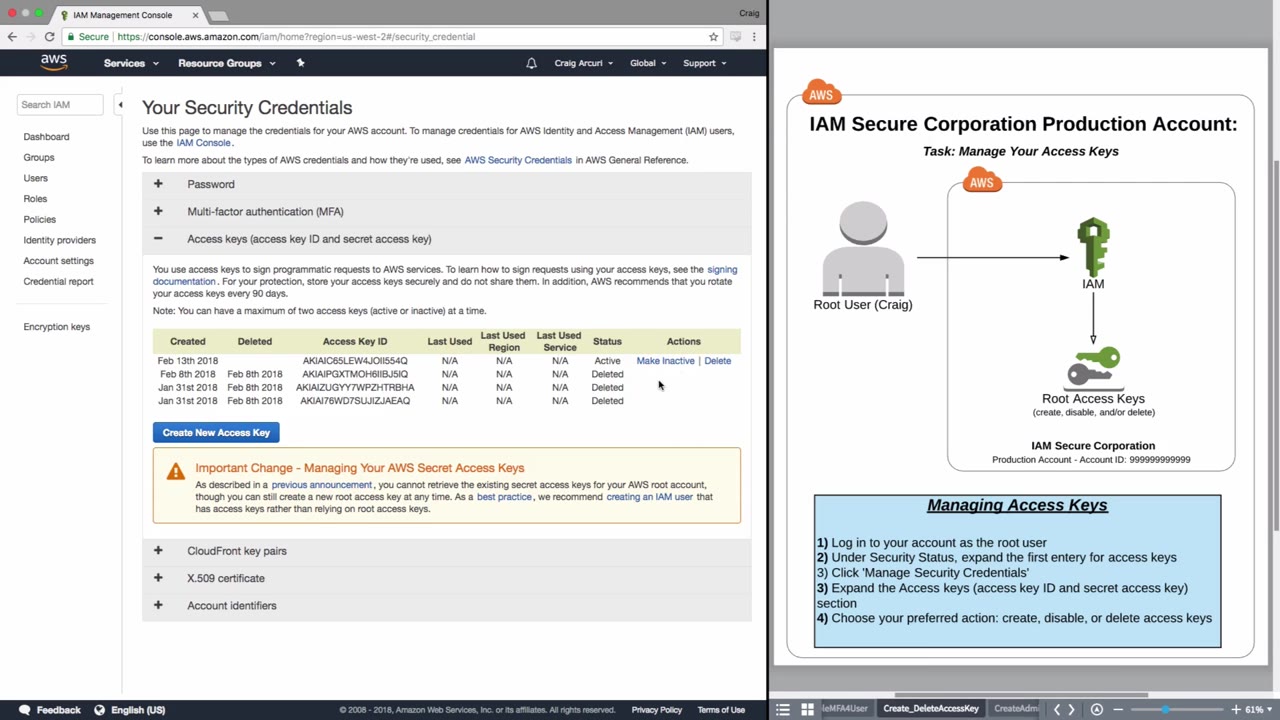The height and width of the screenshot is (720, 1280).
Task: Open the Services dropdown menu
Action: [x=131, y=63]
